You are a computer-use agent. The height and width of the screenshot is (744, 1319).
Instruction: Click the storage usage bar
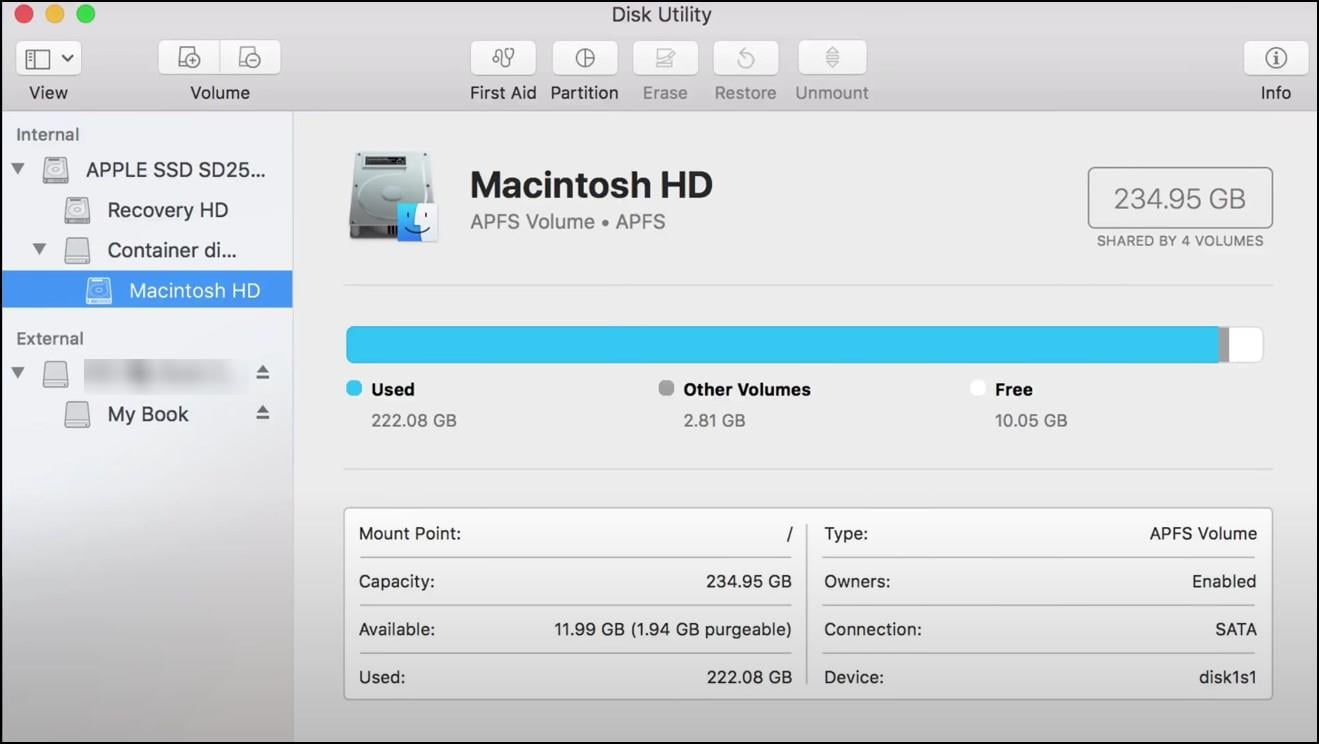click(800, 343)
